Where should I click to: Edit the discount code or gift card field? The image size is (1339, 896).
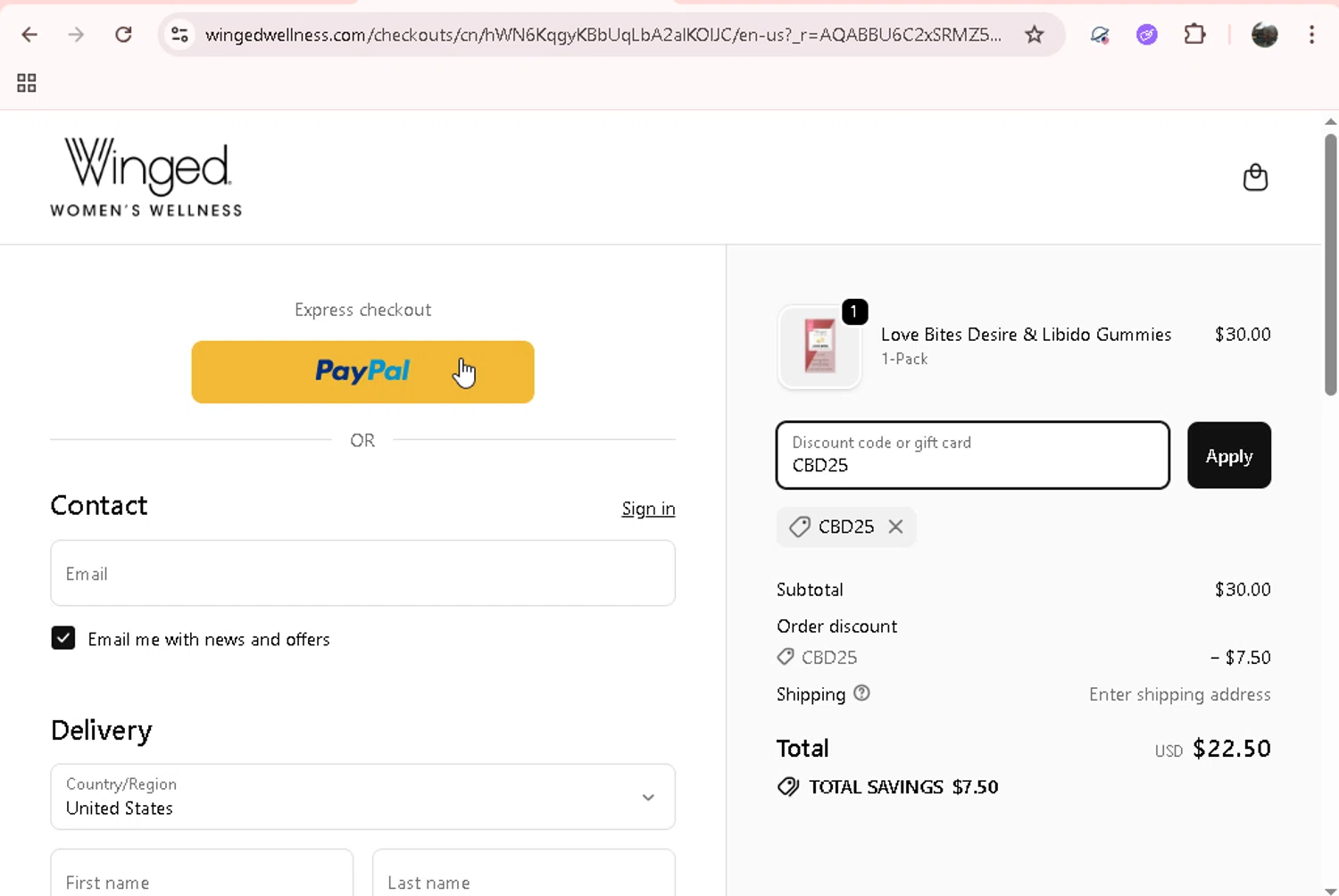tap(973, 455)
